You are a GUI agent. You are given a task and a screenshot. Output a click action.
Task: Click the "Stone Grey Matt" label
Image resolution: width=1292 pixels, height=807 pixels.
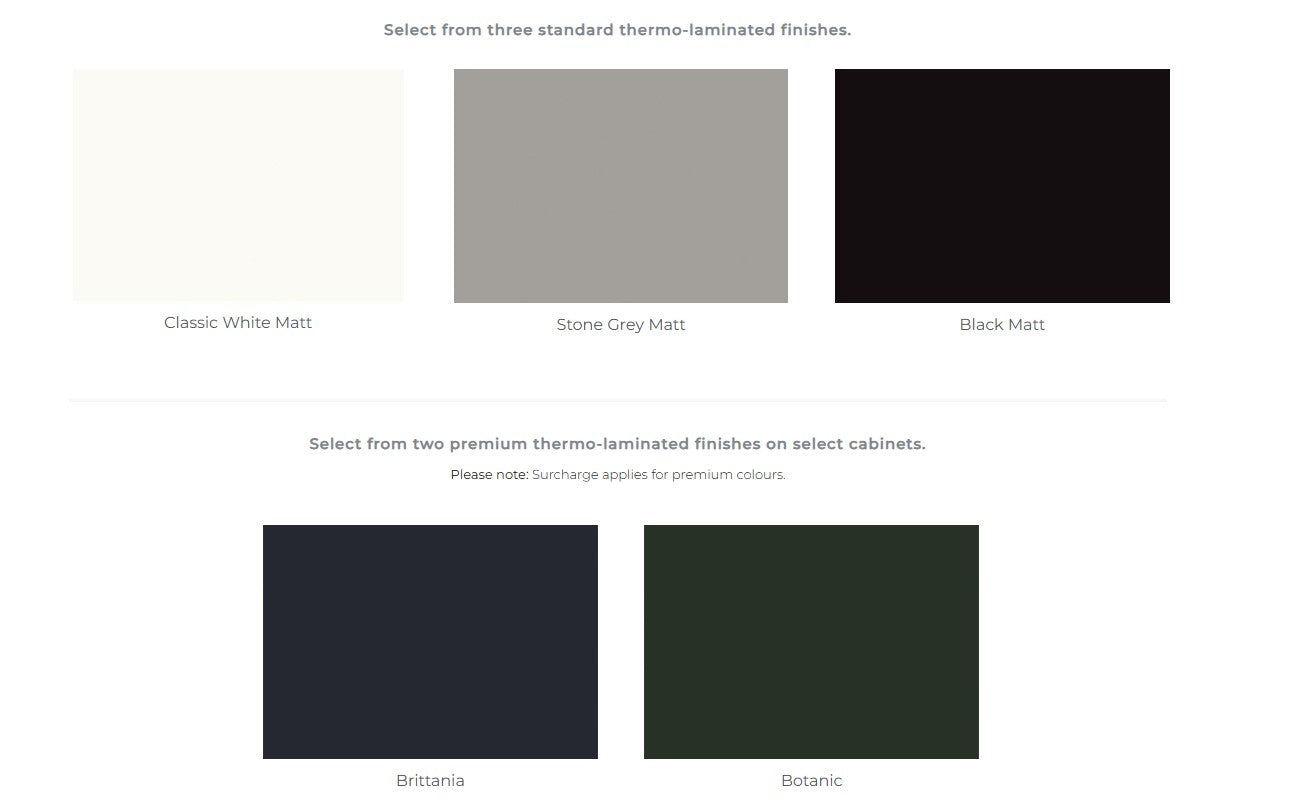(x=621, y=324)
